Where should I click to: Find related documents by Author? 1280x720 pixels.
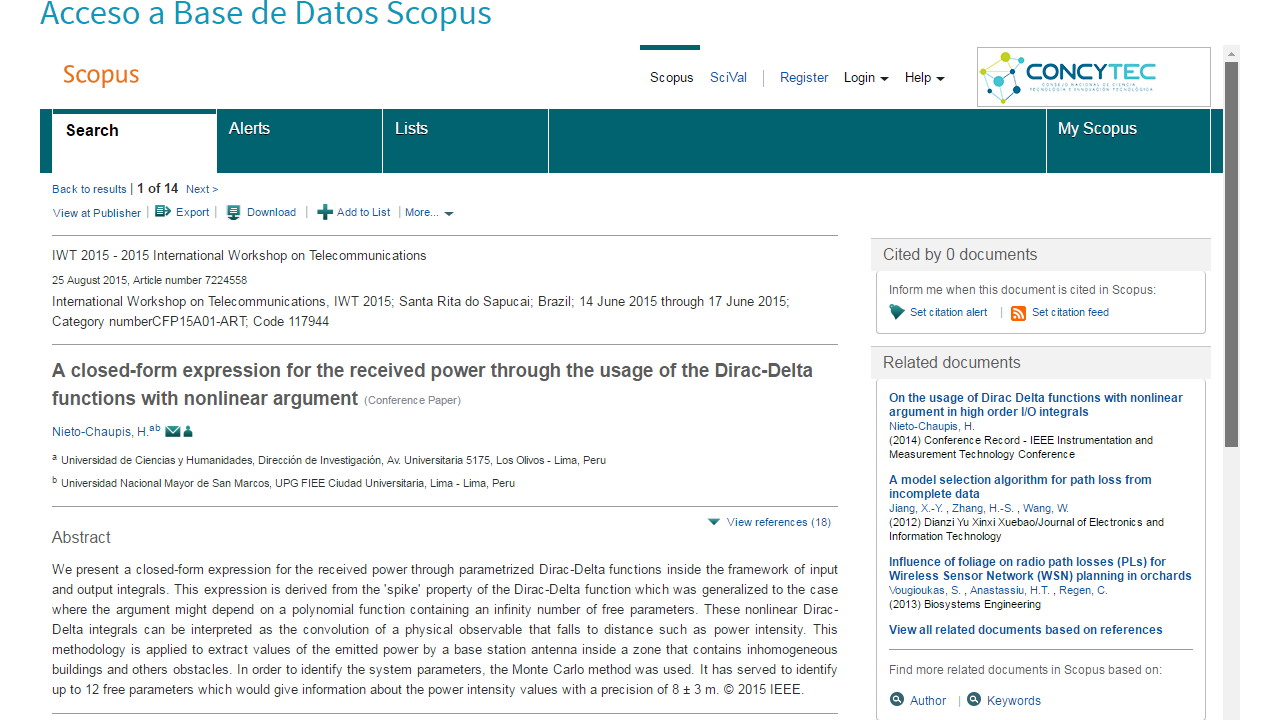[x=928, y=701]
